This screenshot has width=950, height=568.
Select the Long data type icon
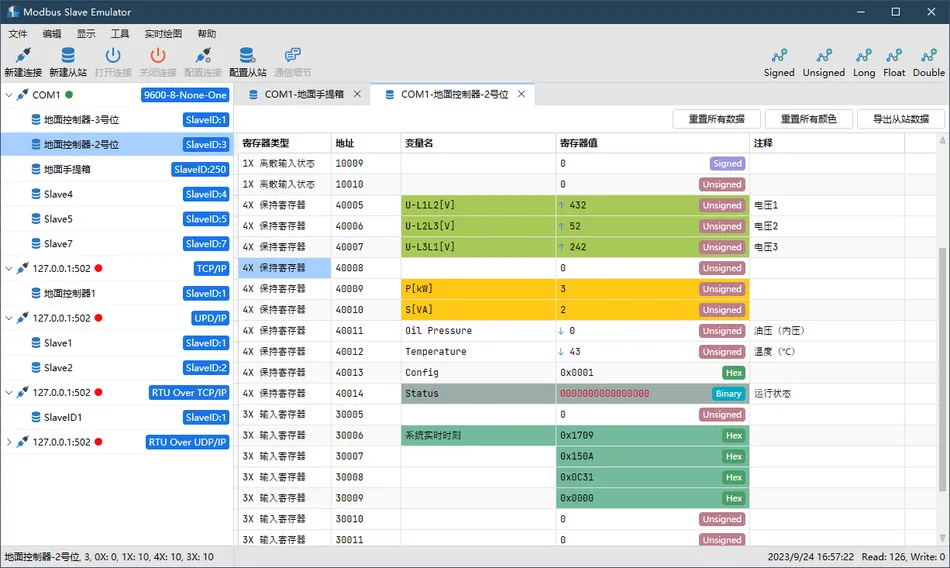864,56
